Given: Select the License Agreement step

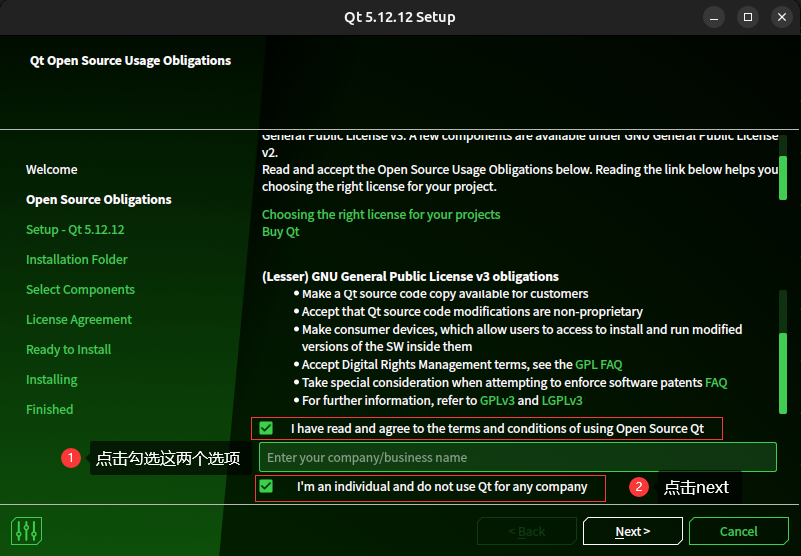Looking at the screenshot, I should pyautogui.click(x=79, y=320).
